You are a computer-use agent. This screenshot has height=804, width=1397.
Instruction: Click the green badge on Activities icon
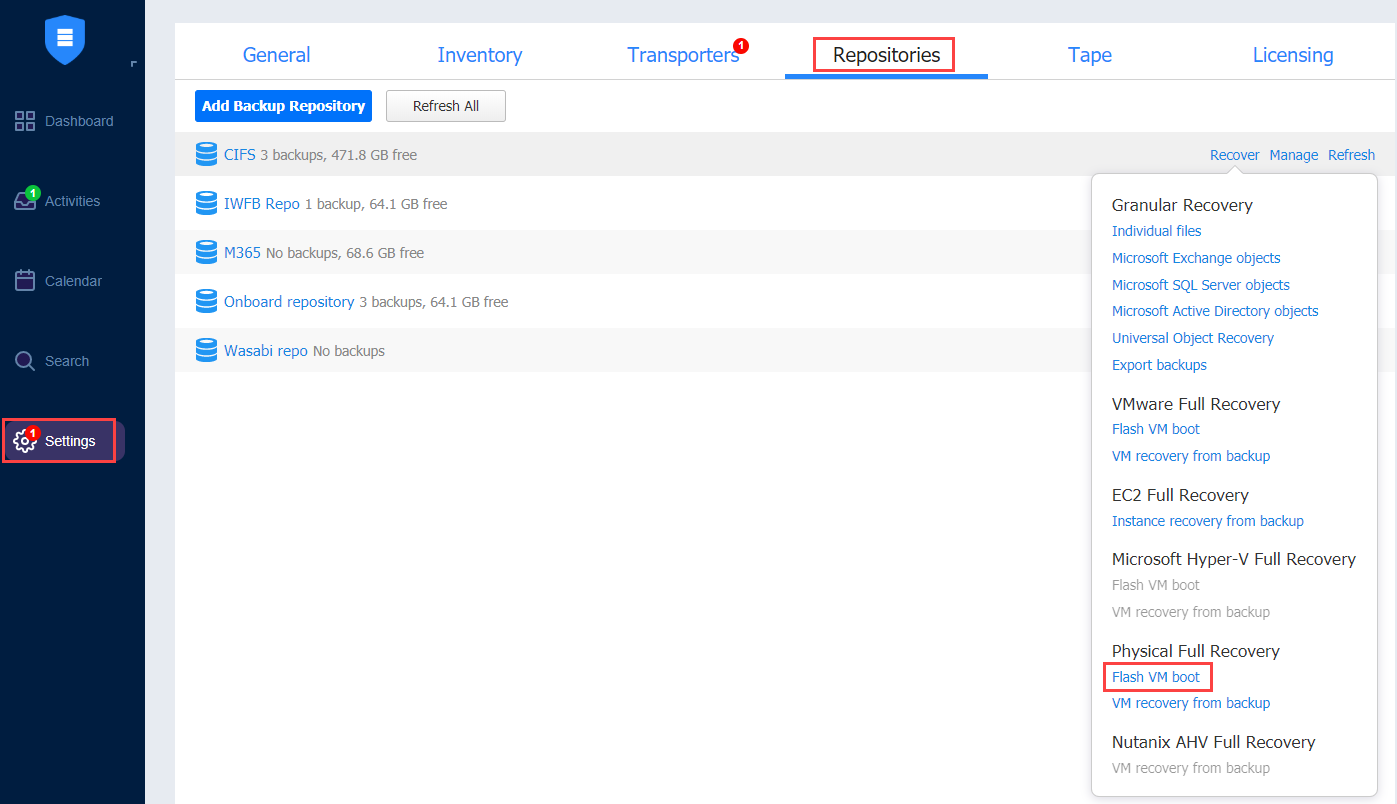(33, 192)
